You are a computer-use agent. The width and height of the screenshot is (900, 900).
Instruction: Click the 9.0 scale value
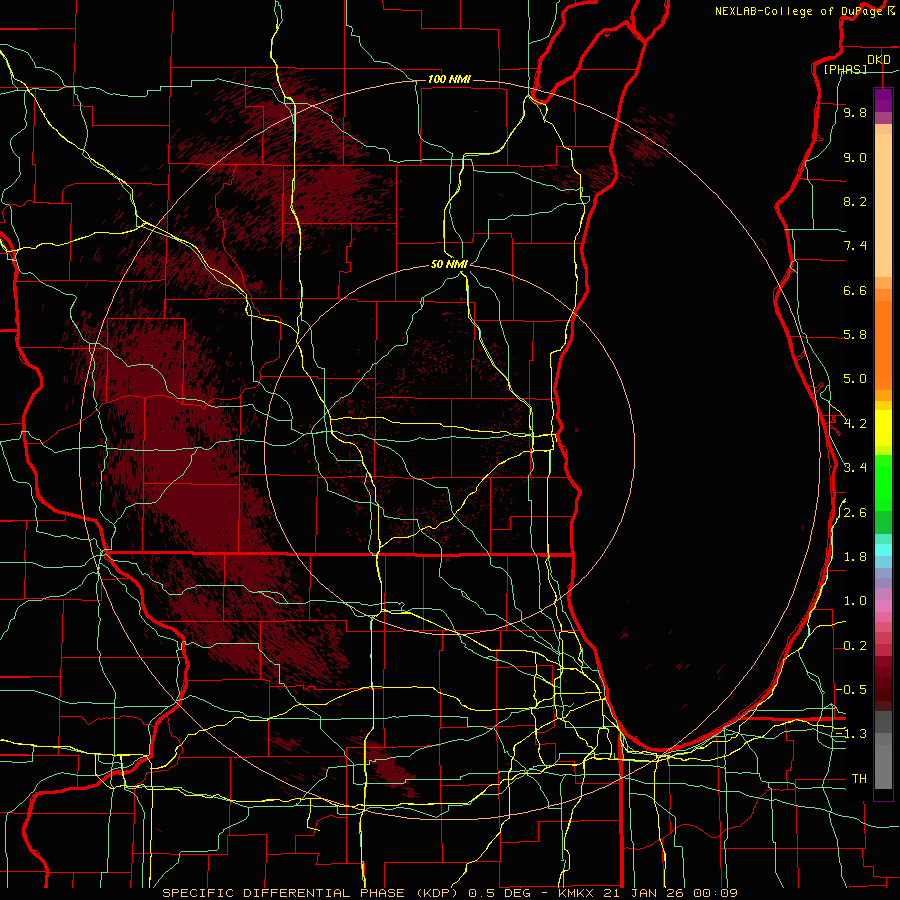click(855, 158)
